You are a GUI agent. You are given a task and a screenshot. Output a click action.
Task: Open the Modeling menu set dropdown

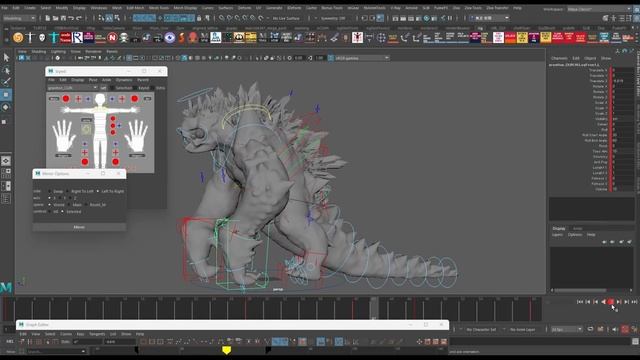[x=19, y=18]
